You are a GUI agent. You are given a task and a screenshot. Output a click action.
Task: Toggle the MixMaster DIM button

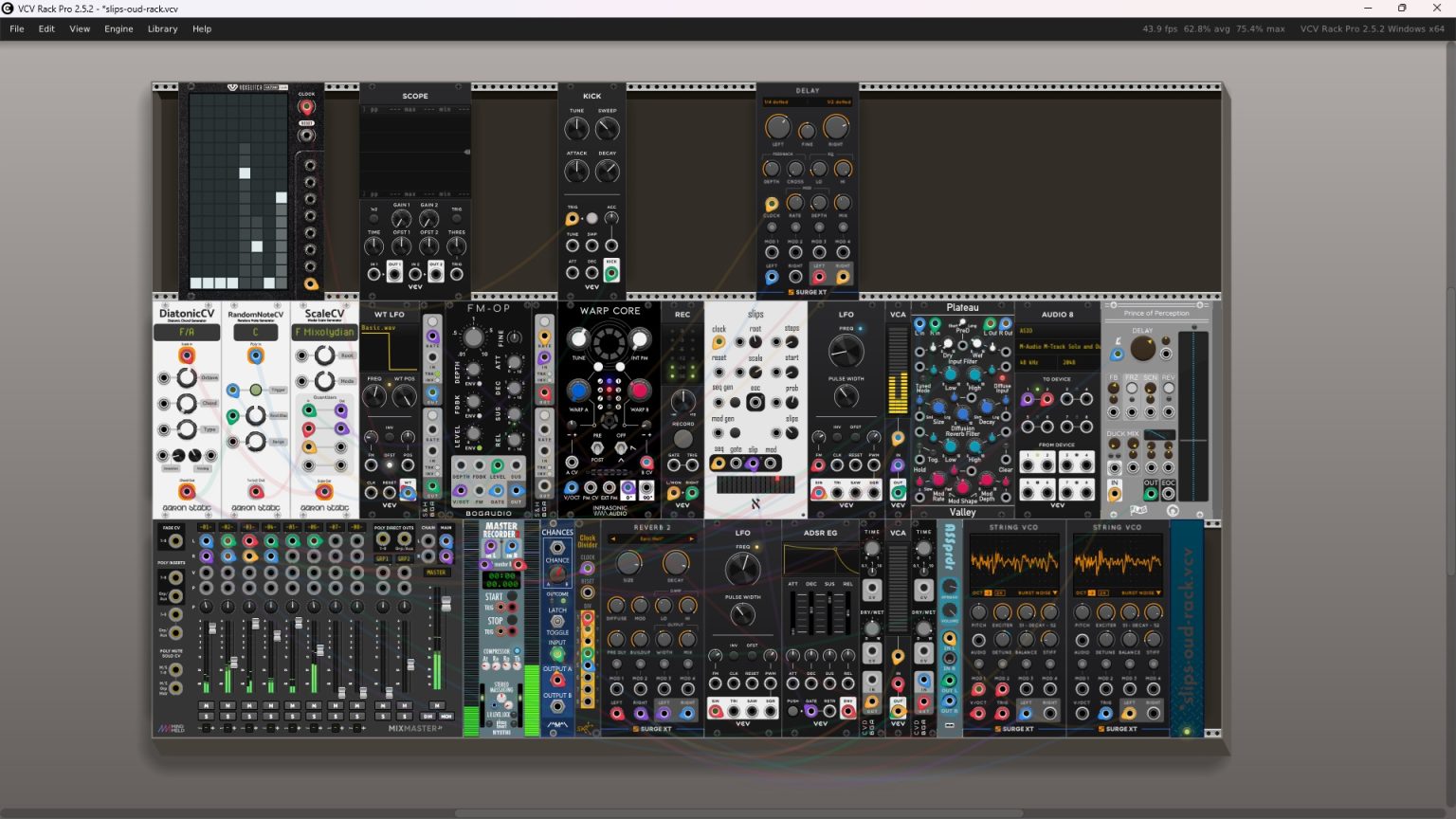(428, 717)
